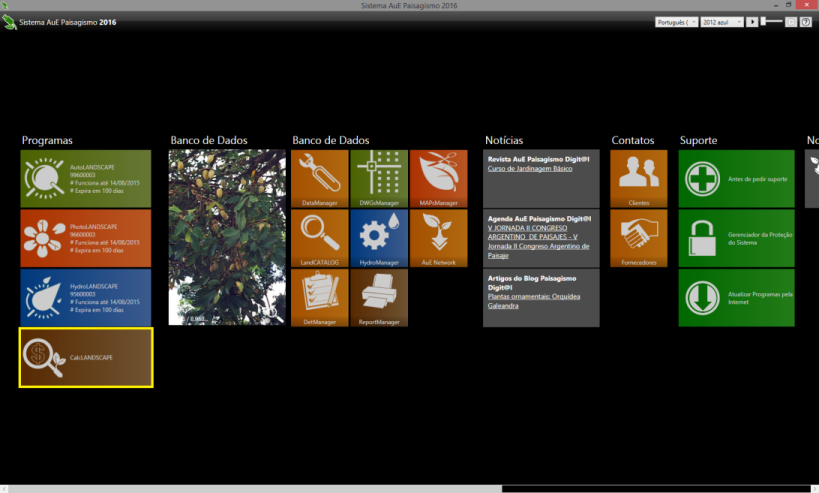Open the DWGsManager tile
819x493 pixels.
pyautogui.click(x=379, y=179)
